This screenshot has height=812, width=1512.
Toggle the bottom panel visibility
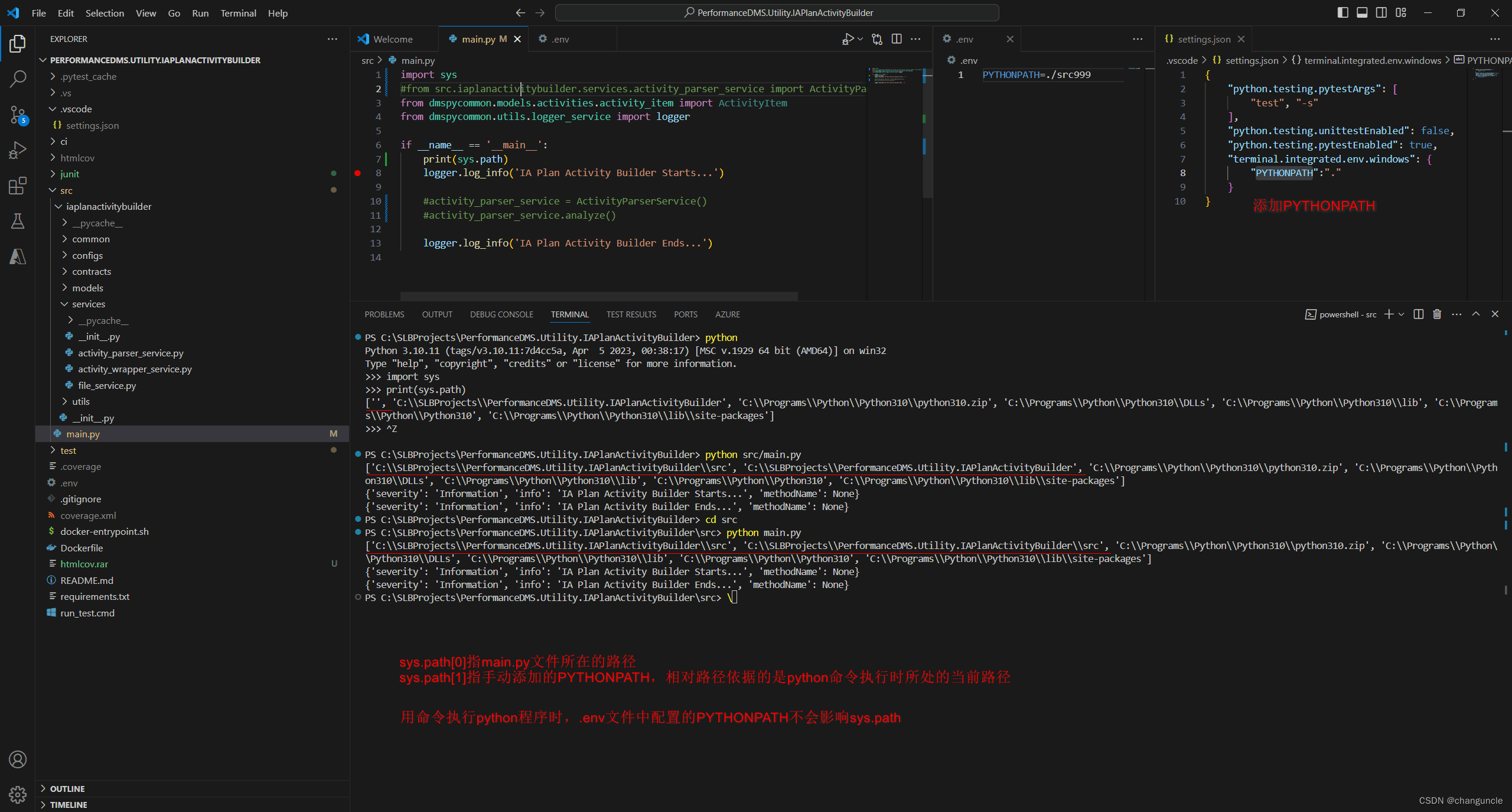pyautogui.click(x=1362, y=12)
